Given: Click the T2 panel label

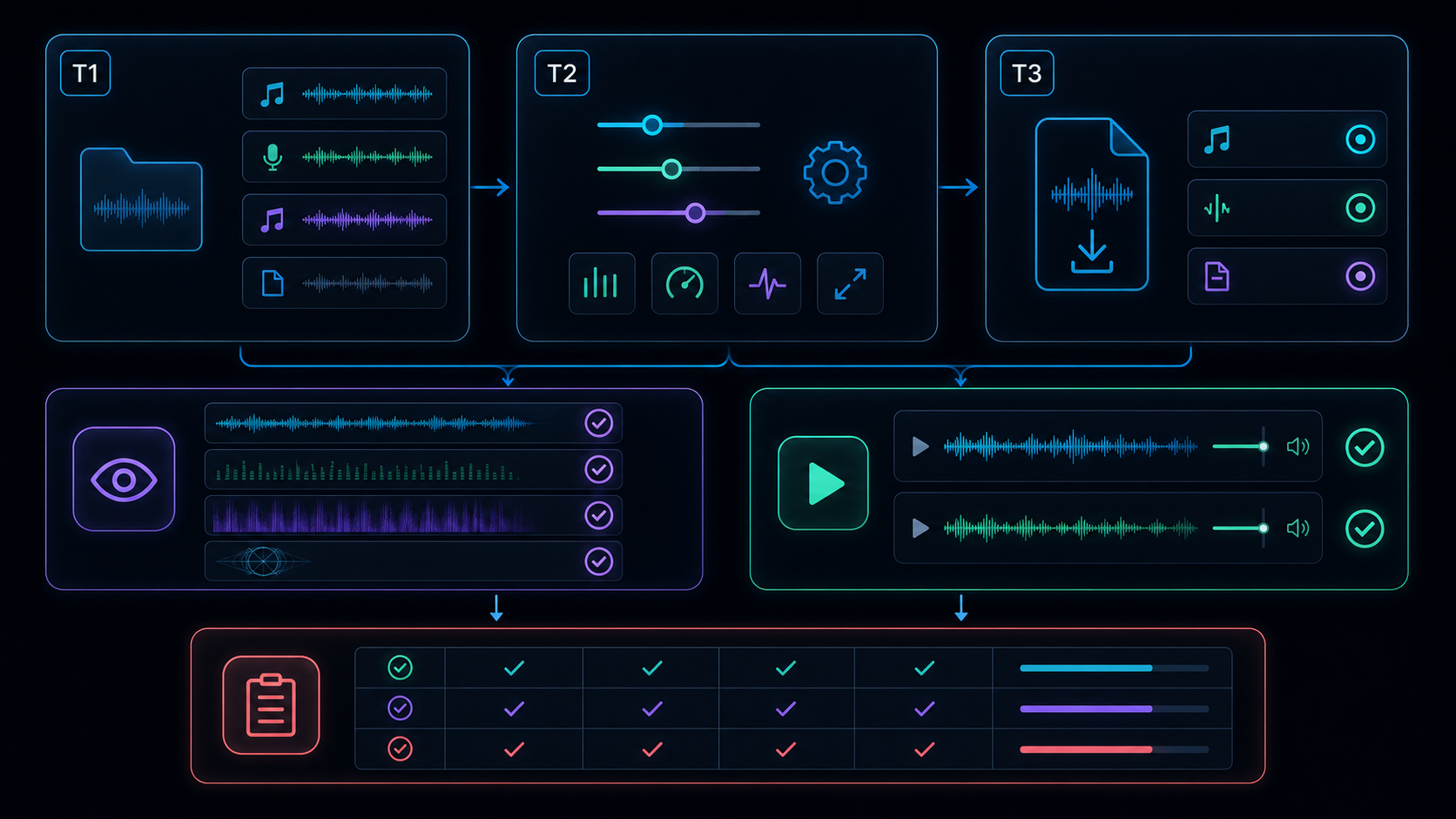Looking at the screenshot, I should click(x=562, y=73).
